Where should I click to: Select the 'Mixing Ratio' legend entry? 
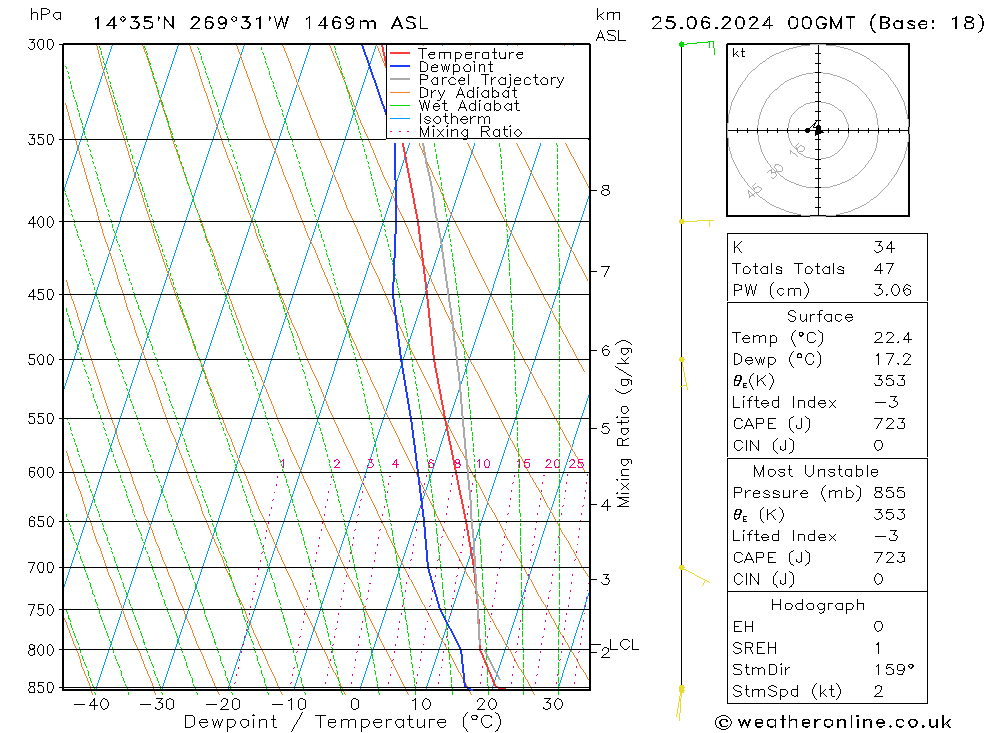tap(471, 131)
